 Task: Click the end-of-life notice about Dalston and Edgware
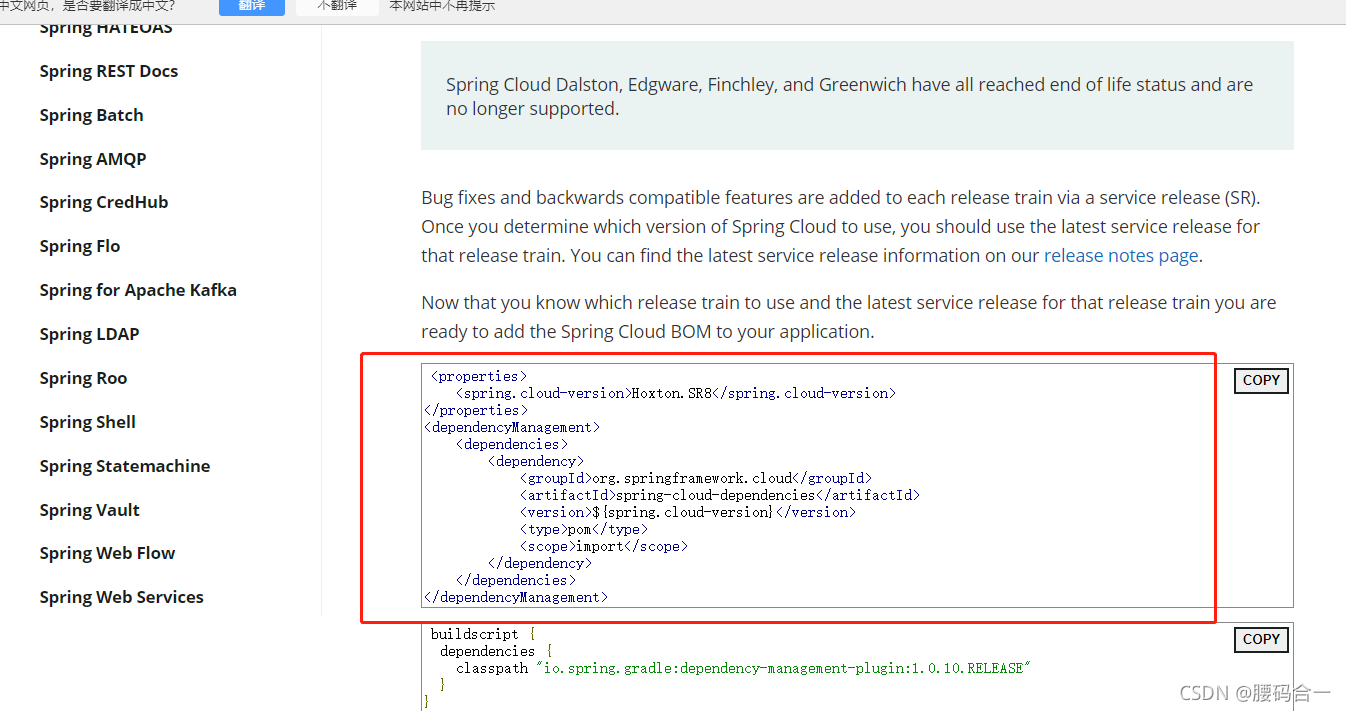[x=857, y=96]
